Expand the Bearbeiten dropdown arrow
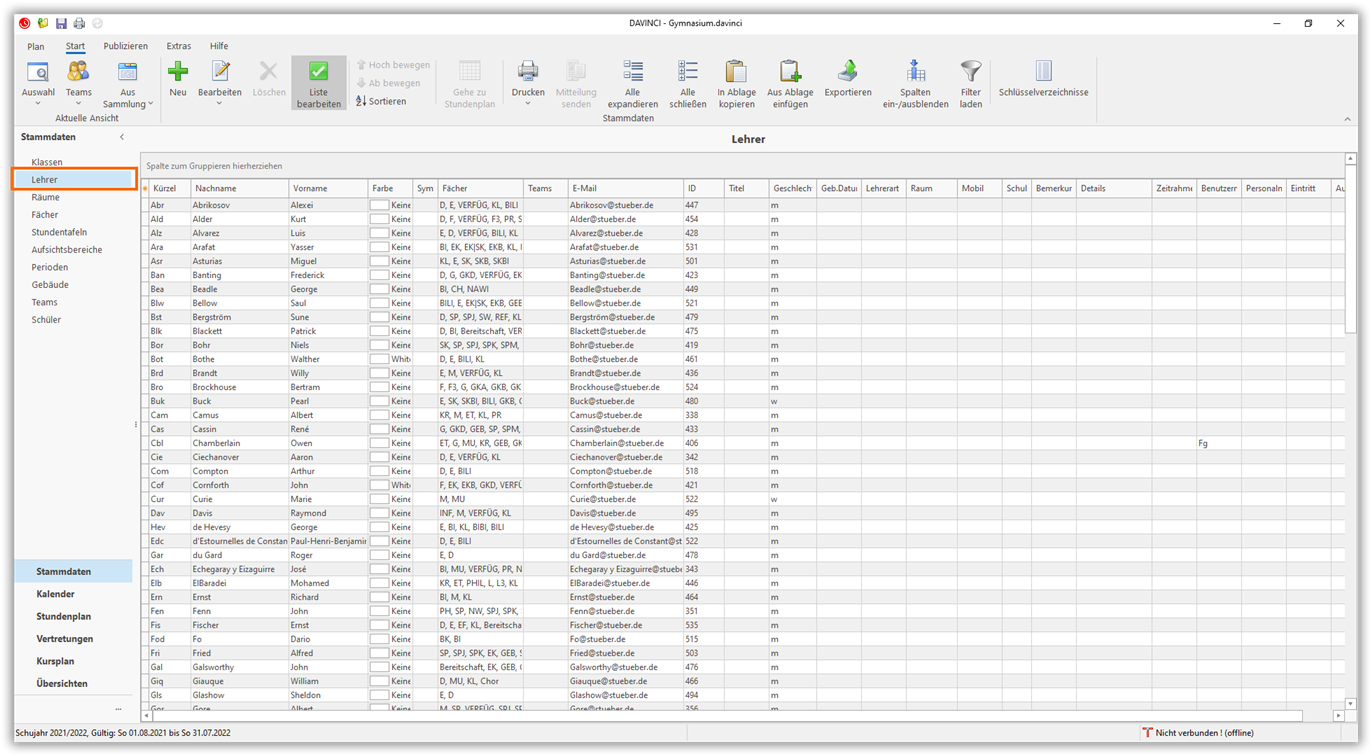This screenshot has height=756, width=1372. click(219, 103)
